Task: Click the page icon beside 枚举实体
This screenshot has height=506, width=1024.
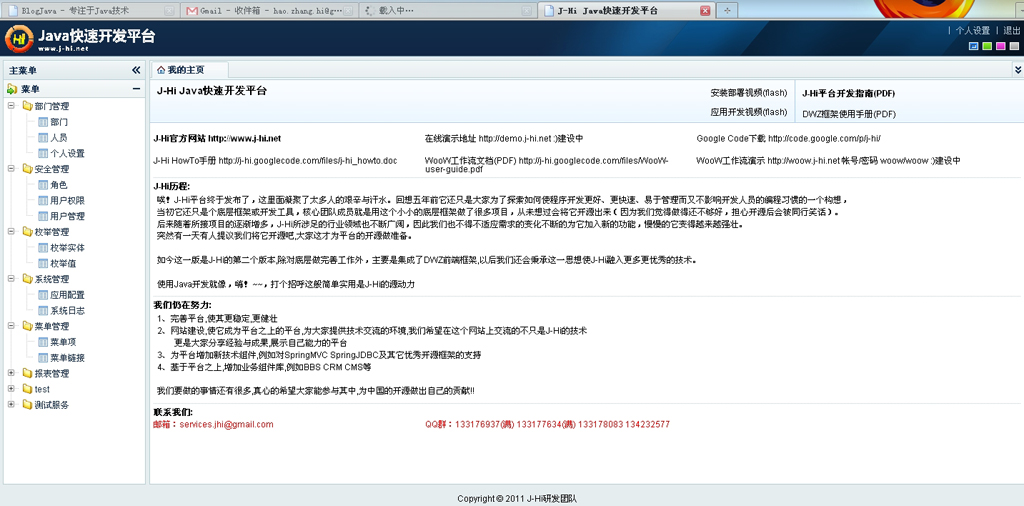Action: point(43,247)
